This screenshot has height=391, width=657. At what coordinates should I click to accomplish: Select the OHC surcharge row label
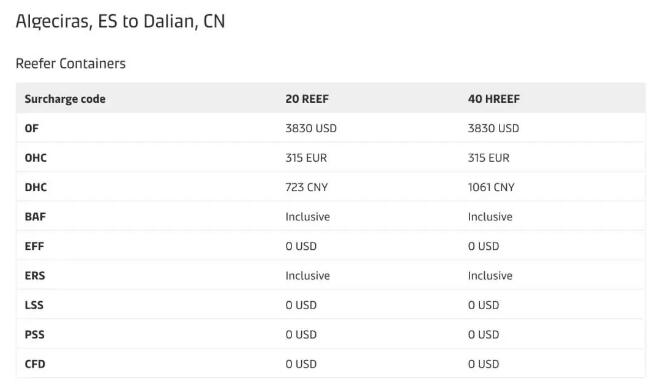pos(36,158)
